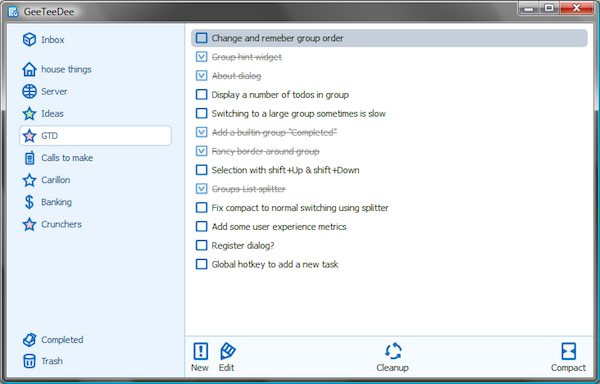Click the 'Cleanup' button label
The image size is (600, 384).
[x=393, y=368]
